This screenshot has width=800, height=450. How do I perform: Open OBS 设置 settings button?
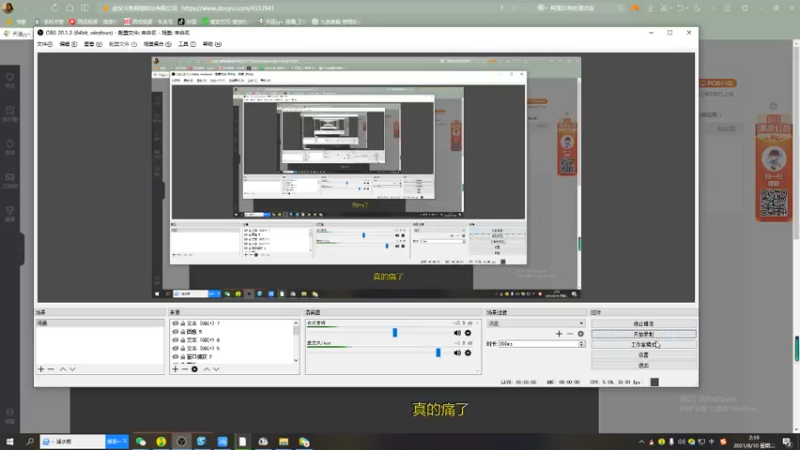pyautogui.click(x=643, y=355)
